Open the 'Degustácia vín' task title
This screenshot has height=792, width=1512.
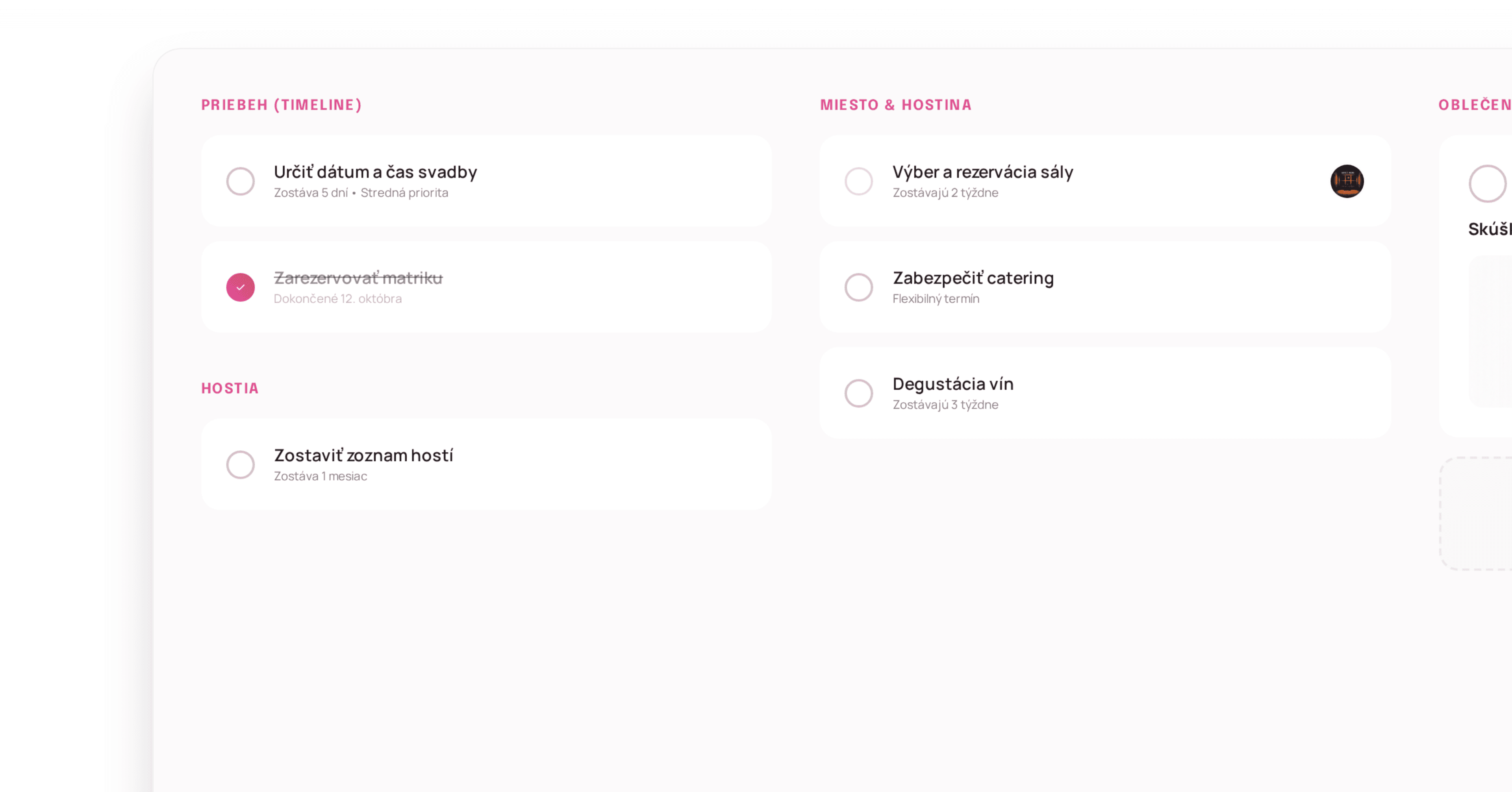pyautogui.click(x=952, y=384)
